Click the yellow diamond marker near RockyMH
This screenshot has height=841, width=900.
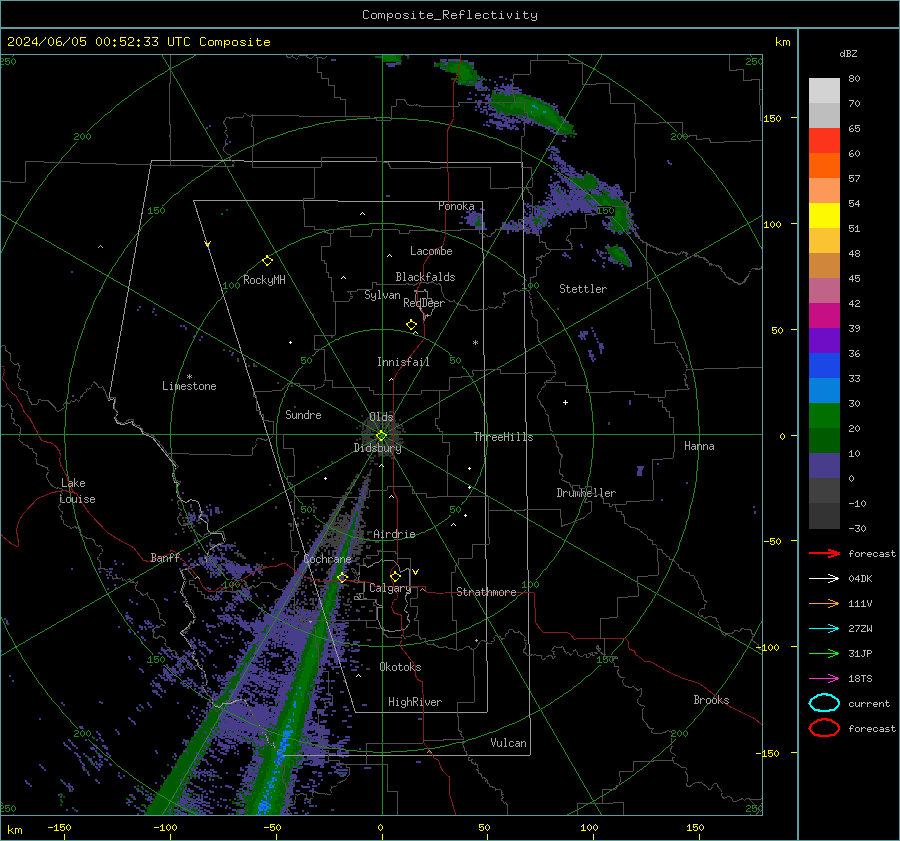pyautogui.click(x=267, y=261)
